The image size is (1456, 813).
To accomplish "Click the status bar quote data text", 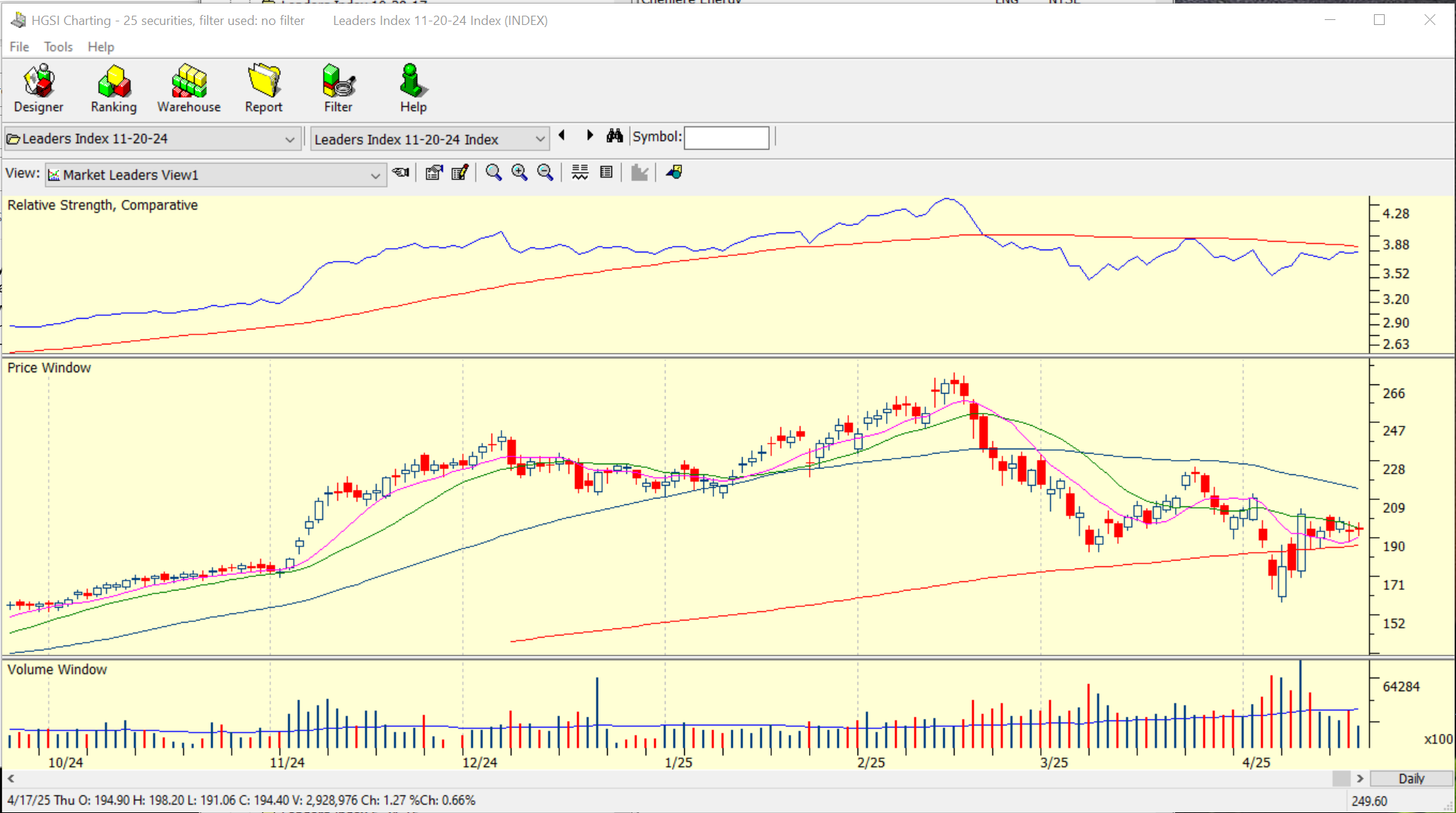I will (241, 800).
